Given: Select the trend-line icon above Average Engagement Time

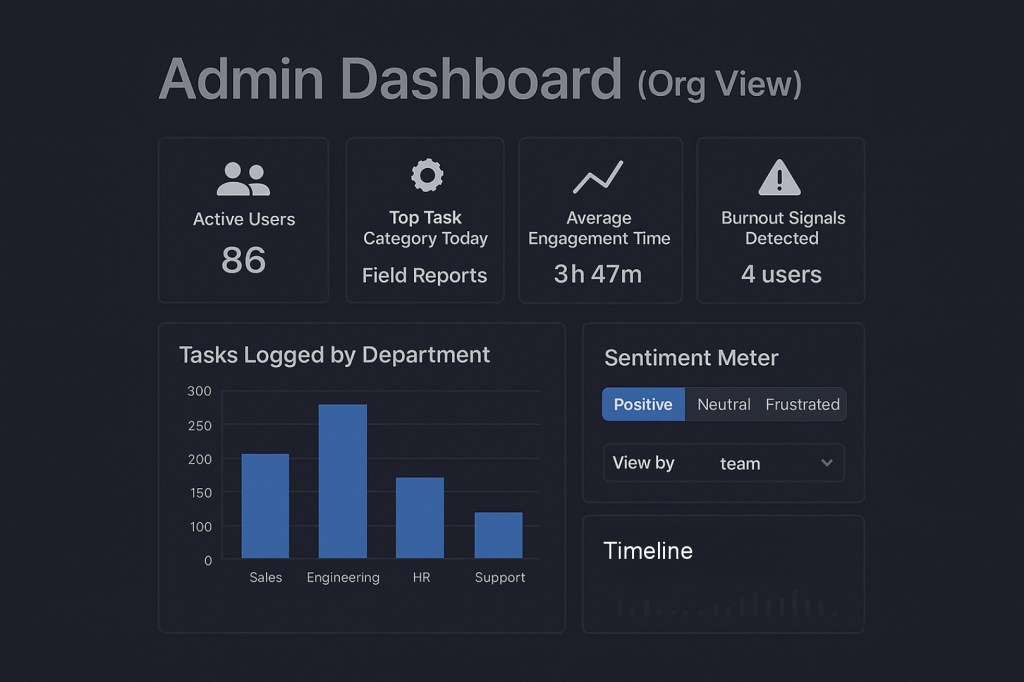Looking at the screenshot, I should [x=599, y=176].
